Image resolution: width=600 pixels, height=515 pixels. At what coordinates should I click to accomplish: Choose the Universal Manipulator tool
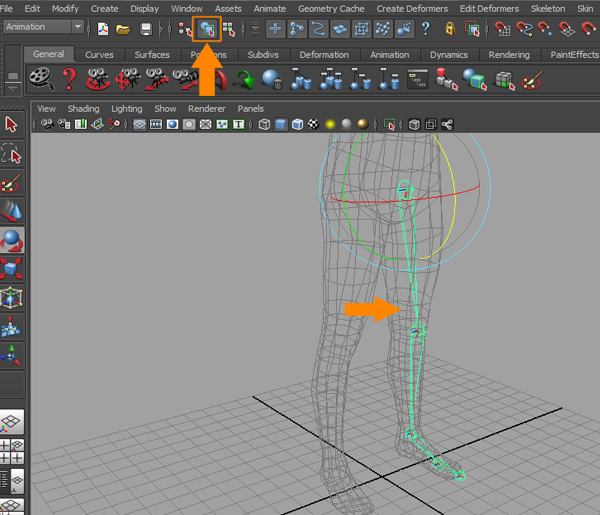coord(11,298)
